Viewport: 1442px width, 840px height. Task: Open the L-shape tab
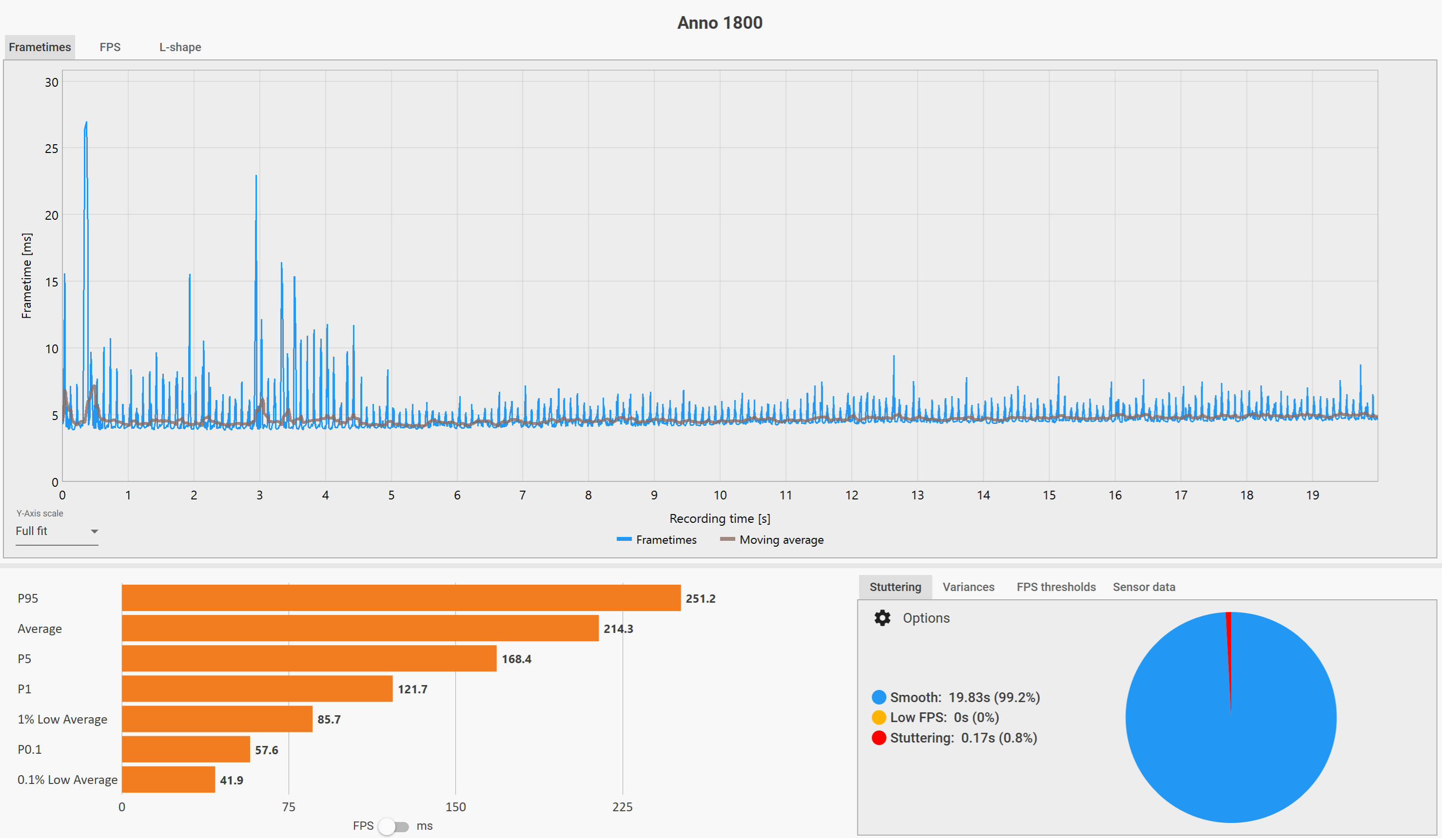tap(180, 47)
